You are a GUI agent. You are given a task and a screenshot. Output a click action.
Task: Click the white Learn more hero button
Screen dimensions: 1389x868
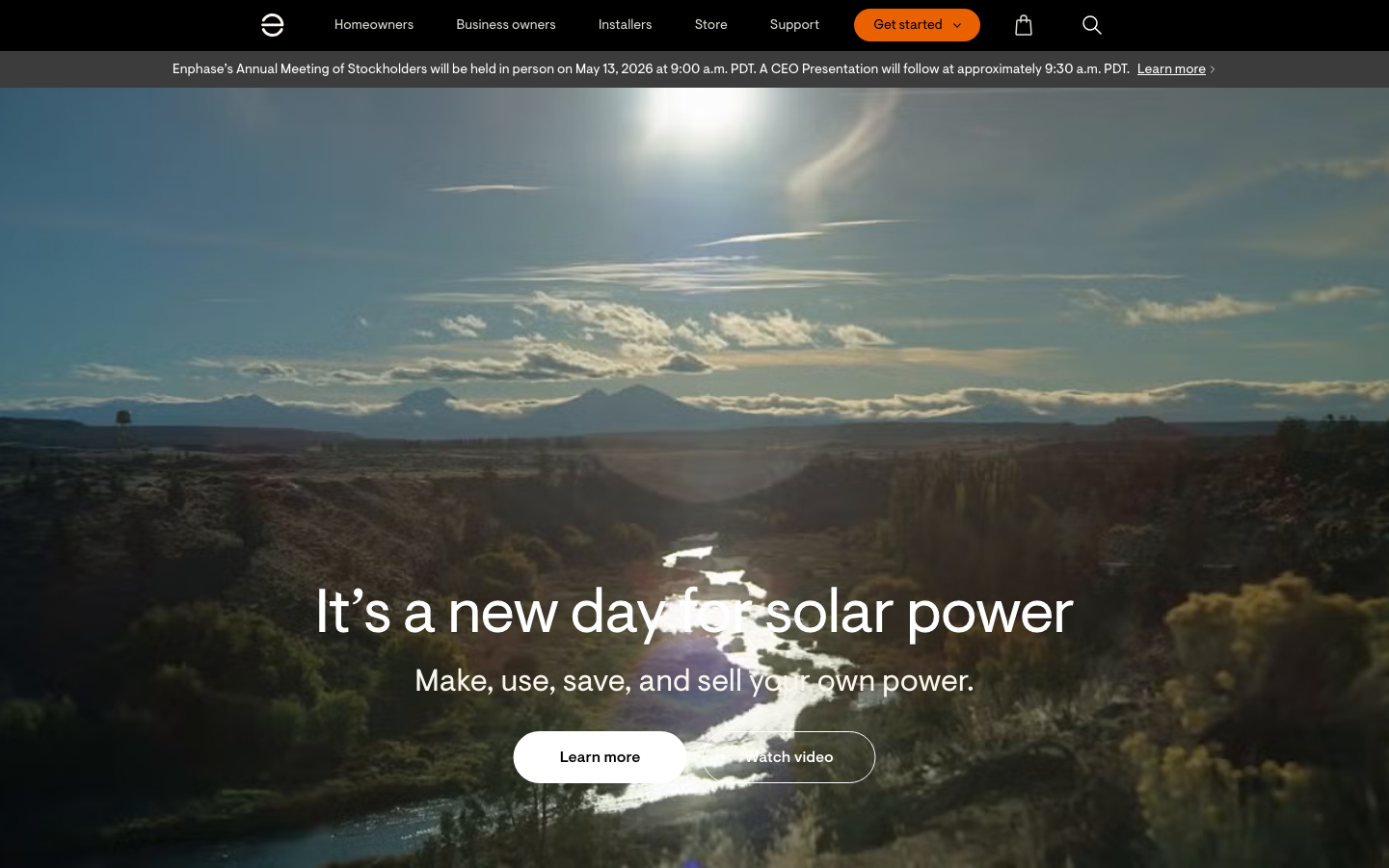coord(600,757)
